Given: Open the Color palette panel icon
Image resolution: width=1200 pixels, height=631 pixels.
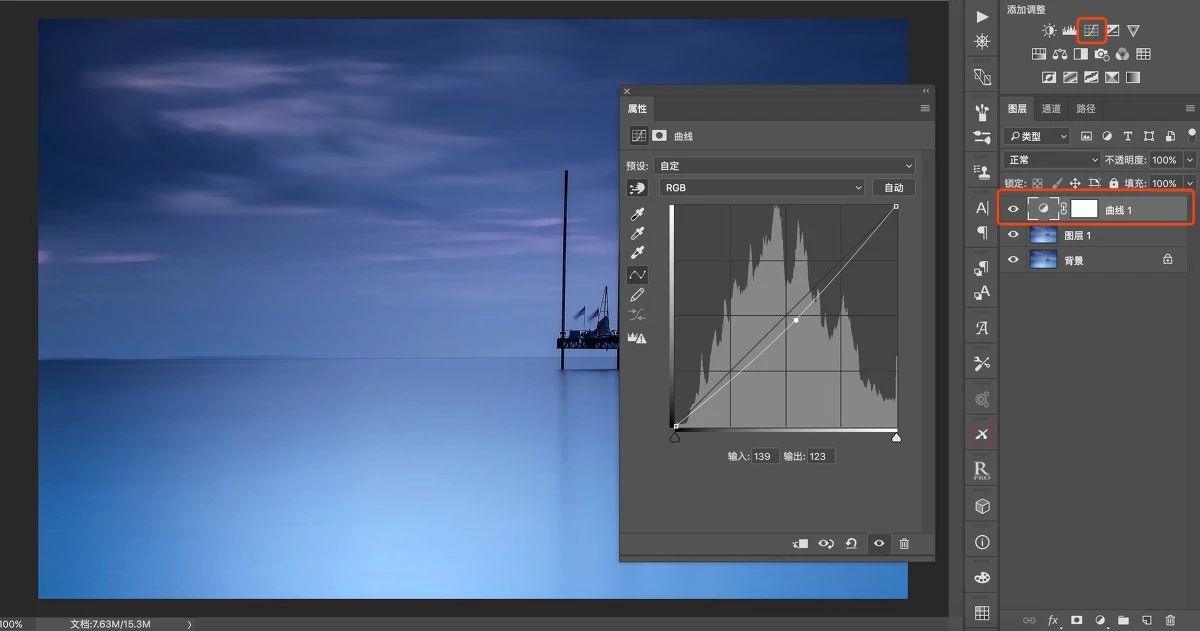Looking at the screenshot, I should 982,578.
